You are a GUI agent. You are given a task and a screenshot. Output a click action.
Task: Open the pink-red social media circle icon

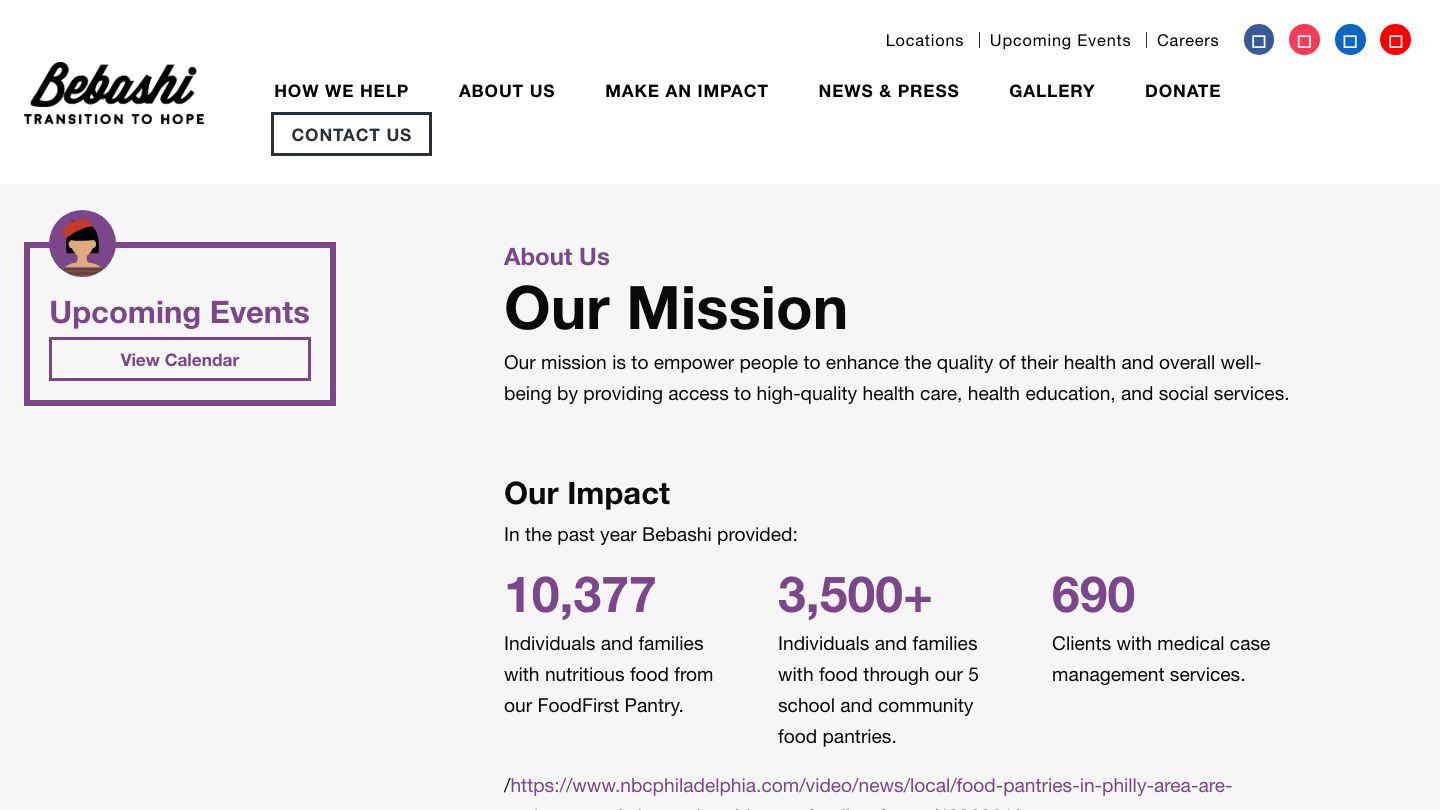coord(1304,40)
